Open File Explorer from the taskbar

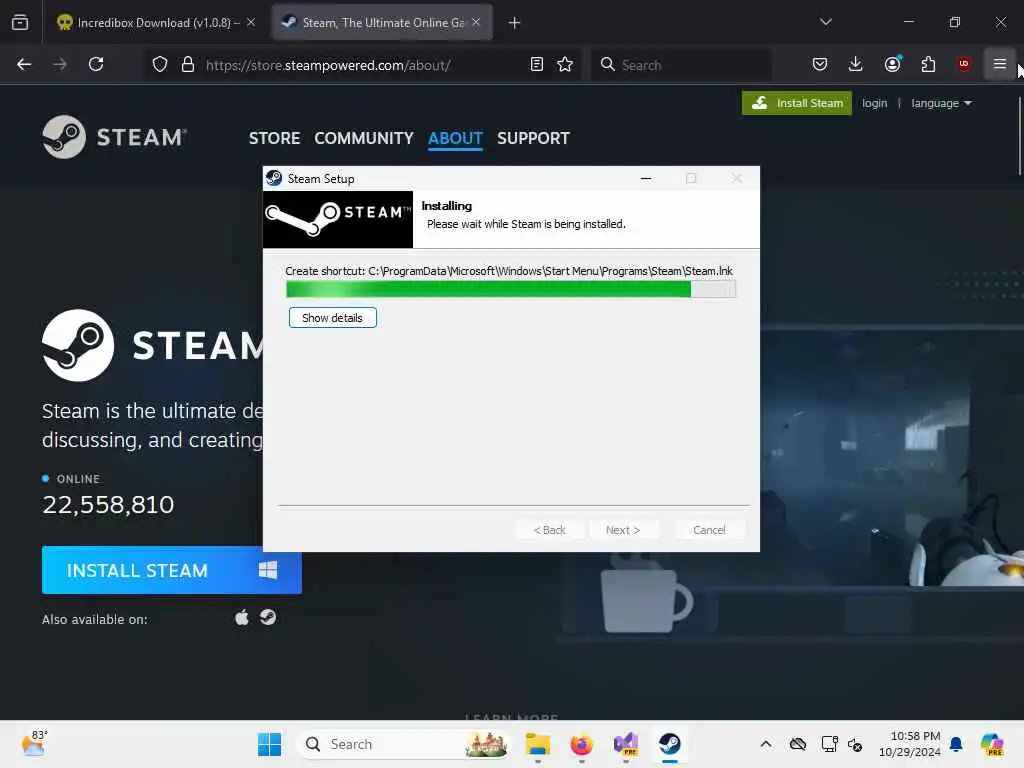pyautogui.click(x=537, y=744)
